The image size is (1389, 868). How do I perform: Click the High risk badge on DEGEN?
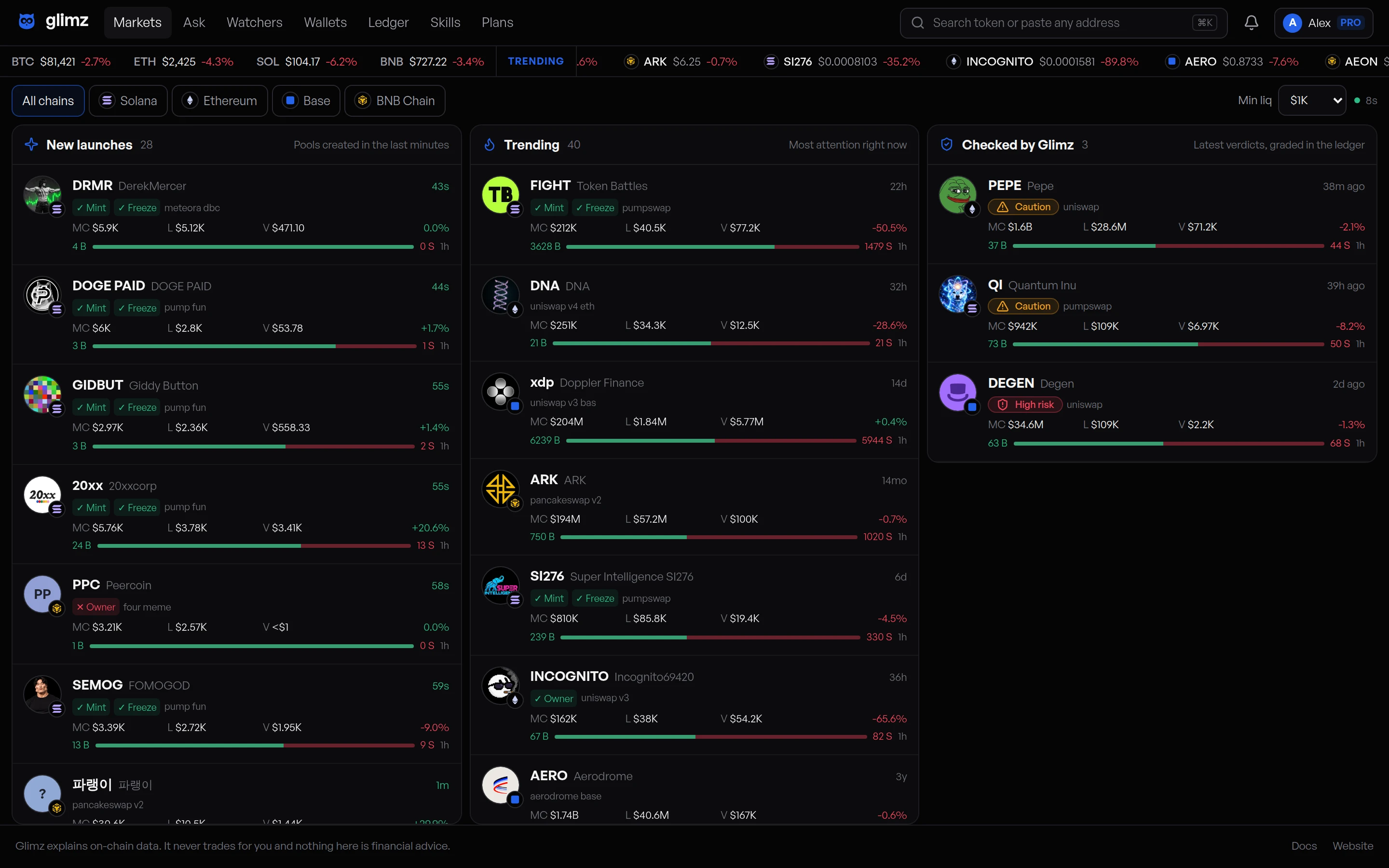pos(1025,405)
